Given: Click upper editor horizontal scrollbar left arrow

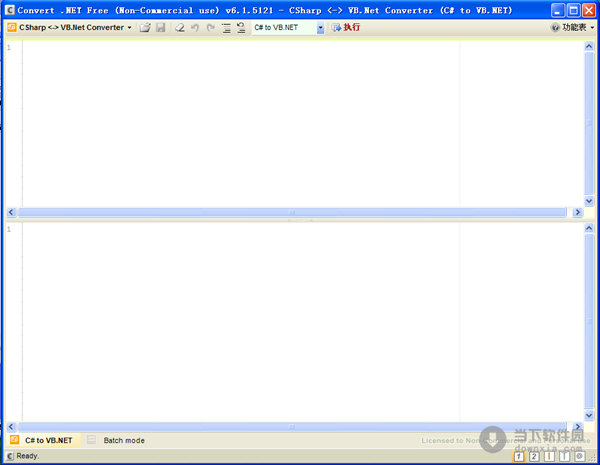Looking at the screenshot, I should pyautogui.click(x=11, y=212).
